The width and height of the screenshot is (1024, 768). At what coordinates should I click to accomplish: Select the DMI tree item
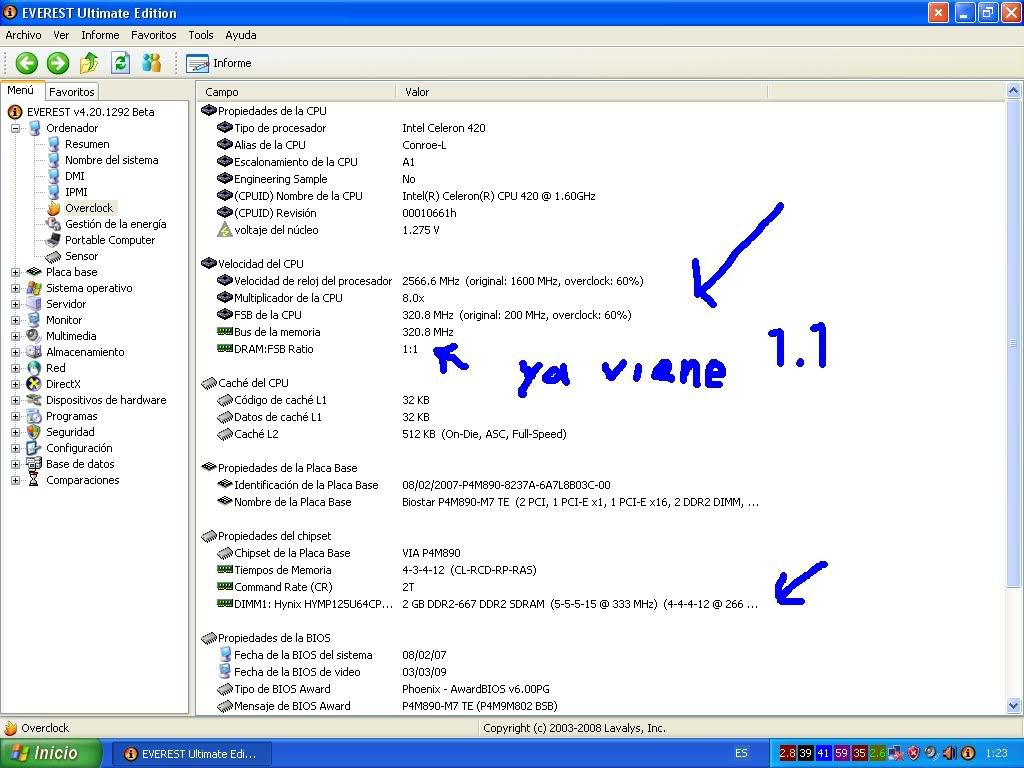pyautogui.click(x=74, y=176)
